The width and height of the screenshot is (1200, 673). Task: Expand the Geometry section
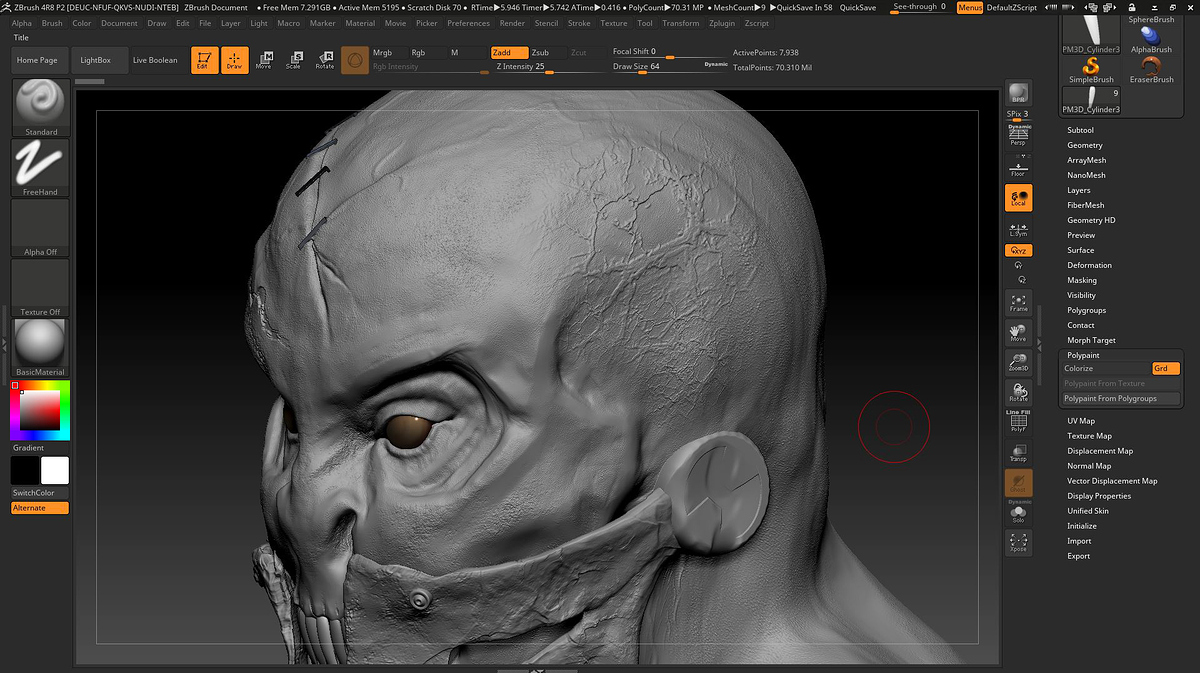[1084, 145]
